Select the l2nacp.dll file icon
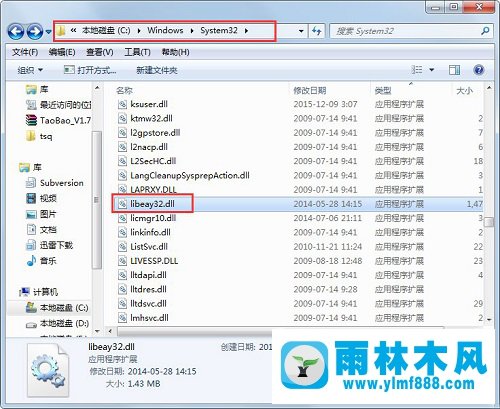The image size is (500, 409). tap(122, 147)
